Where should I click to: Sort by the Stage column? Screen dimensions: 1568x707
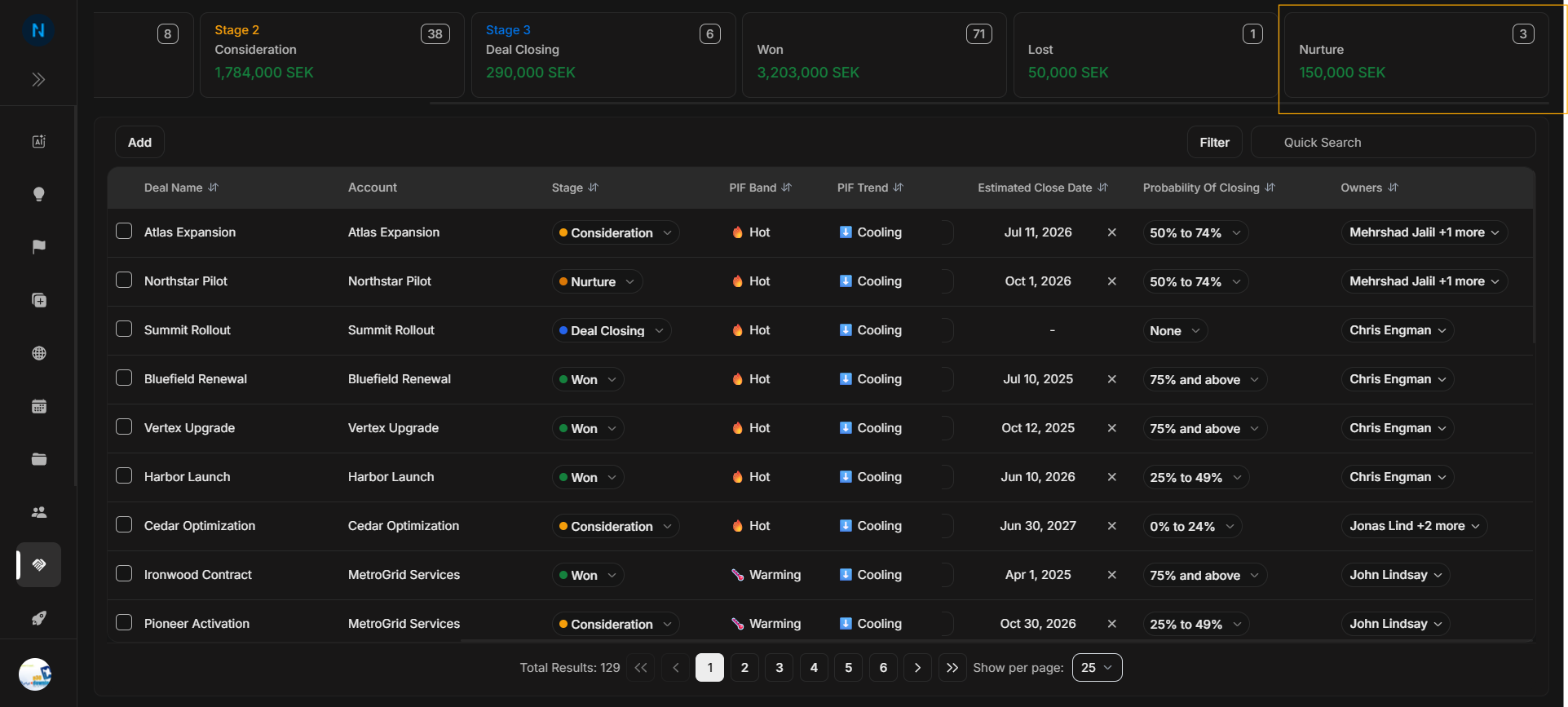click(593, 188)
